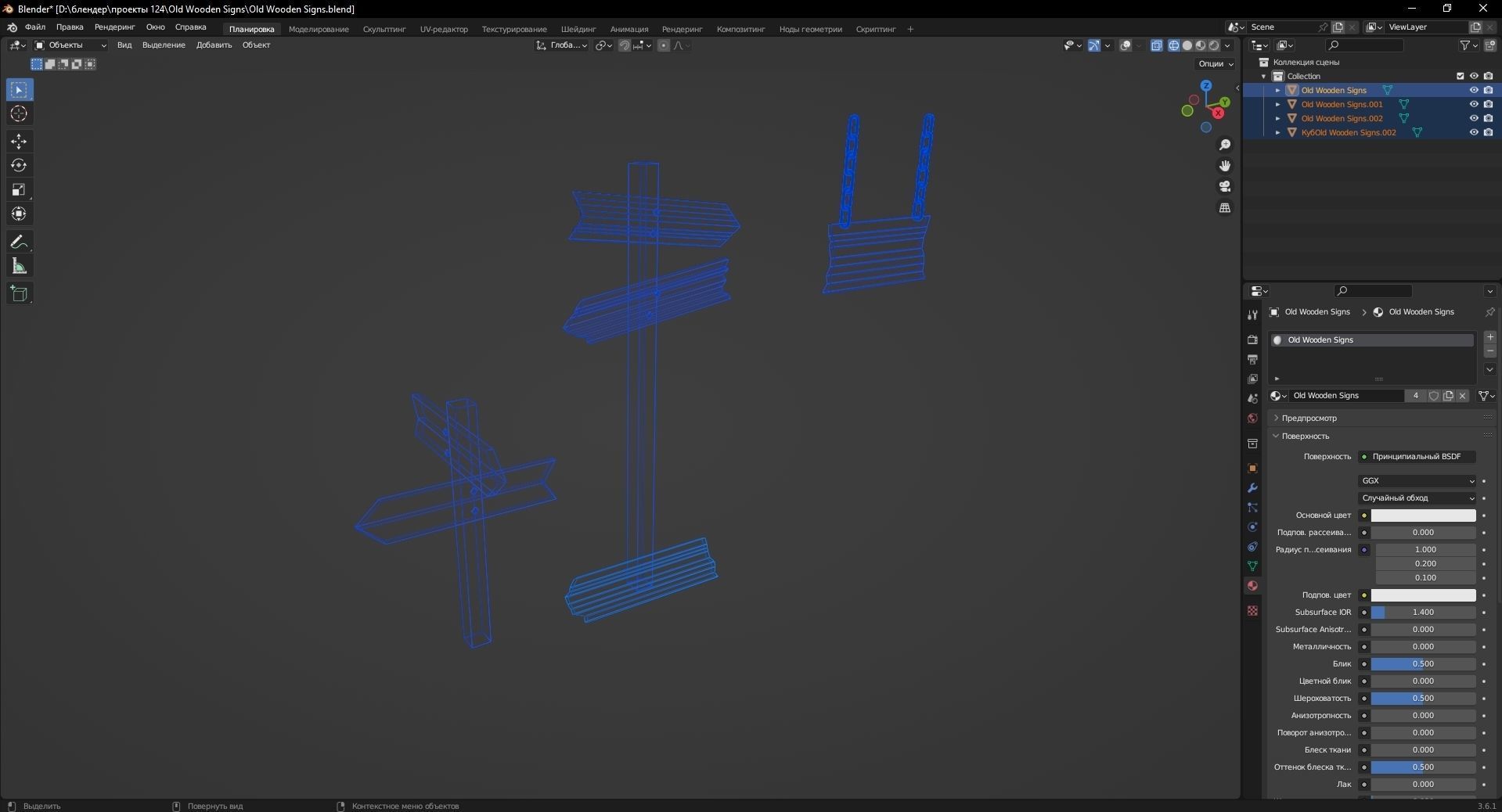Open the Physics properties tab
Screen dimensions: 1502x812
[x=1252, y=527]
